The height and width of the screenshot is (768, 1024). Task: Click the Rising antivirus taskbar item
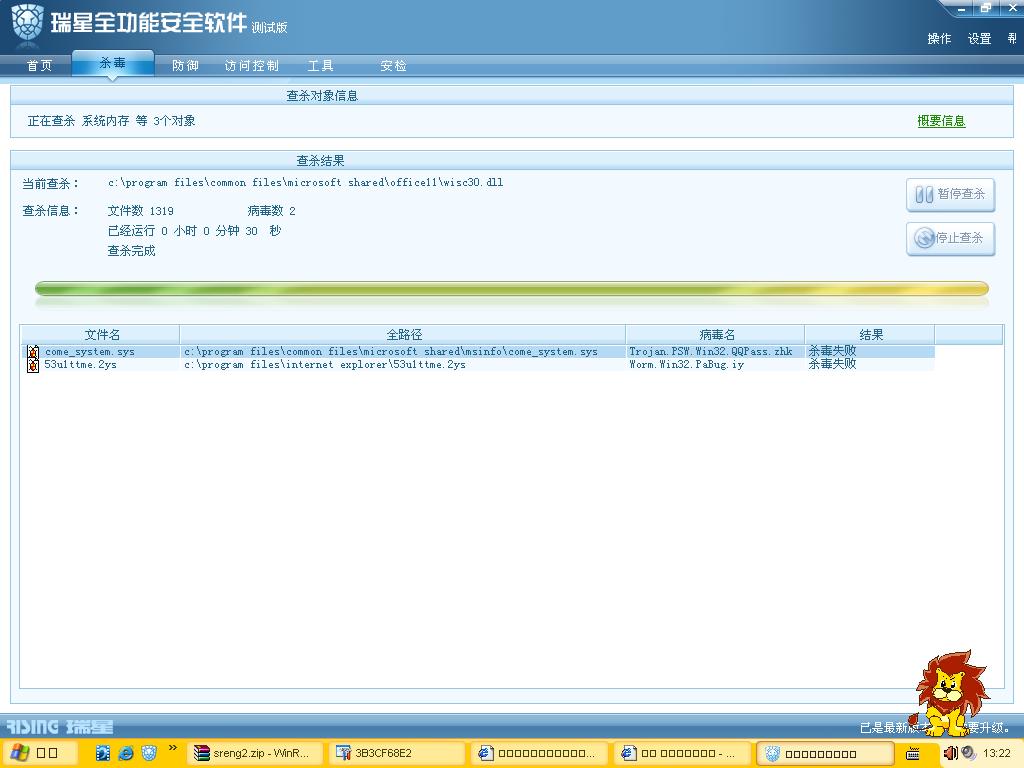pos(824,753)
